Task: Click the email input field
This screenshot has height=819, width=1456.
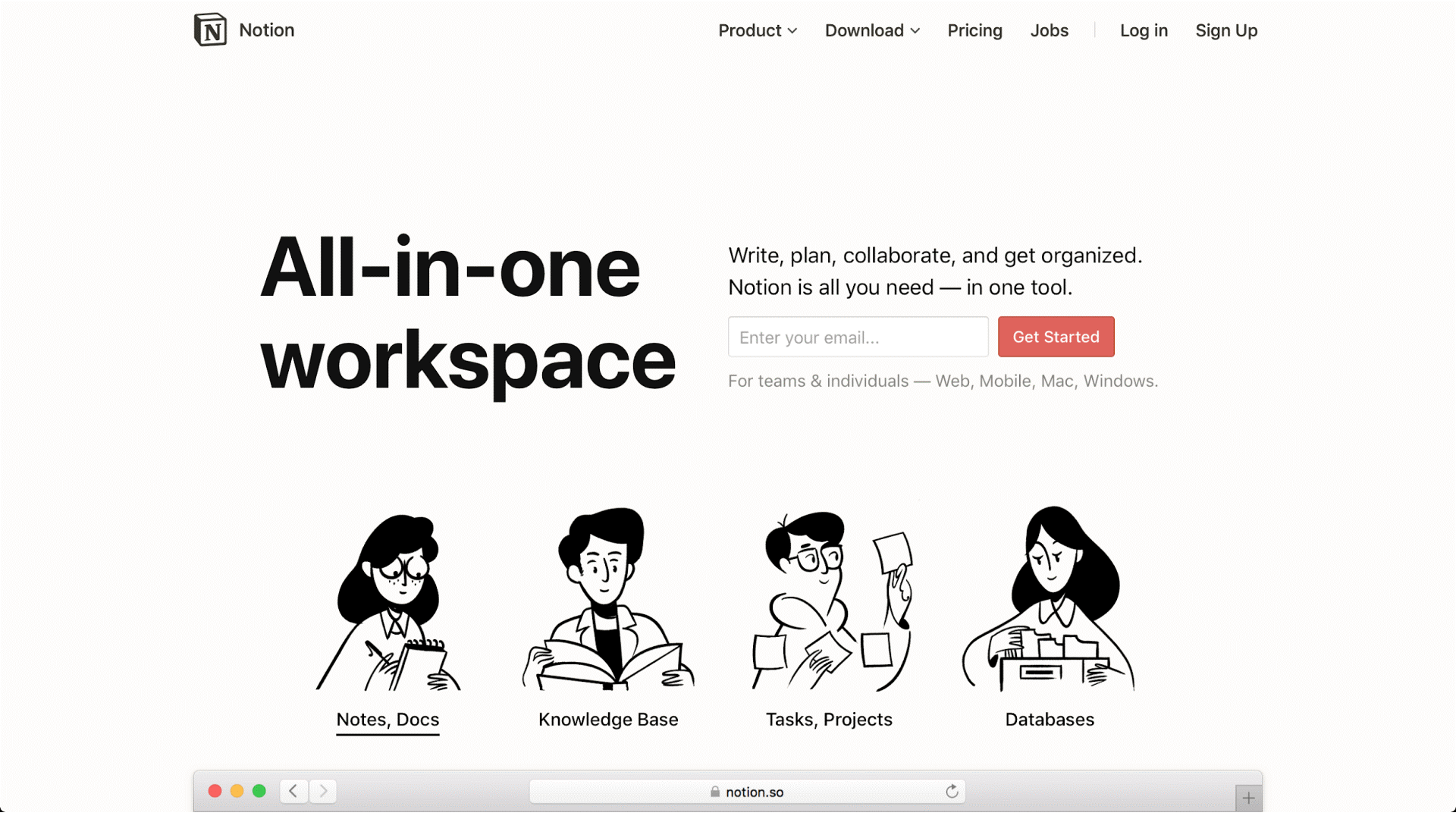Action: pyautogui.click(x=858, y=337)
